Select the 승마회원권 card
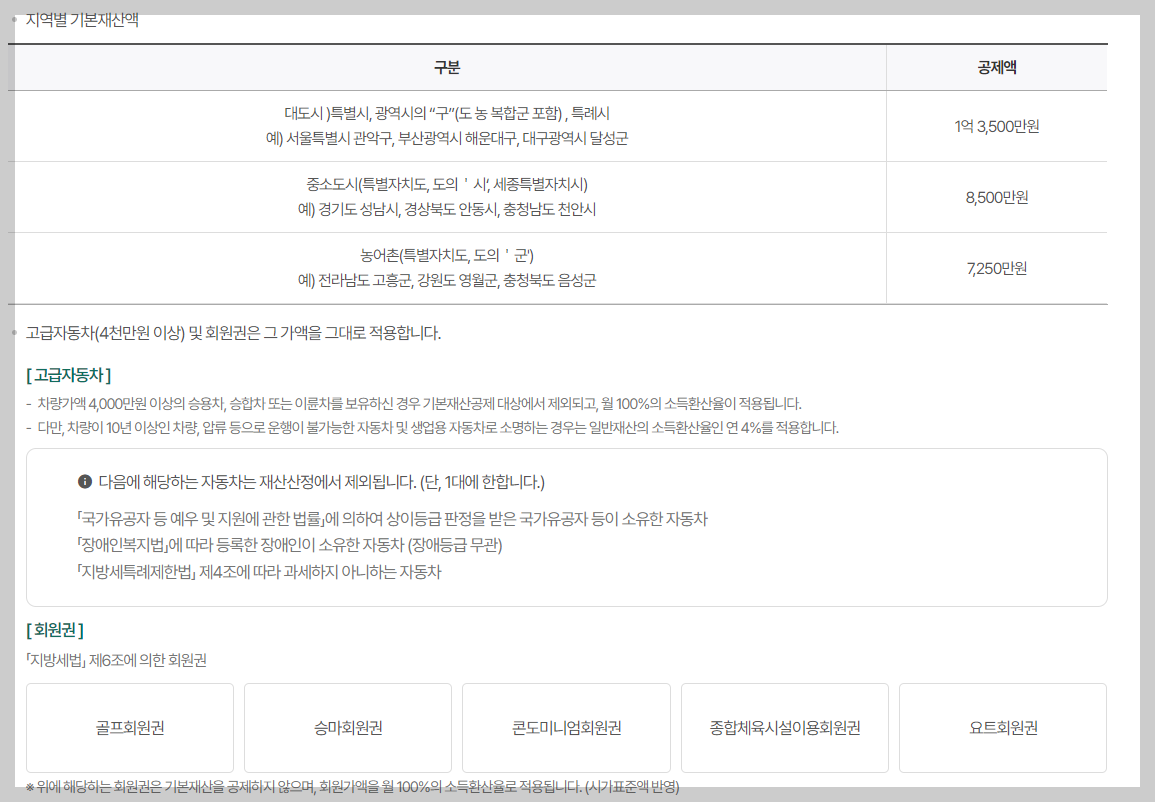Viewport: 1155px width, 802px height. (x=347, y=727)
